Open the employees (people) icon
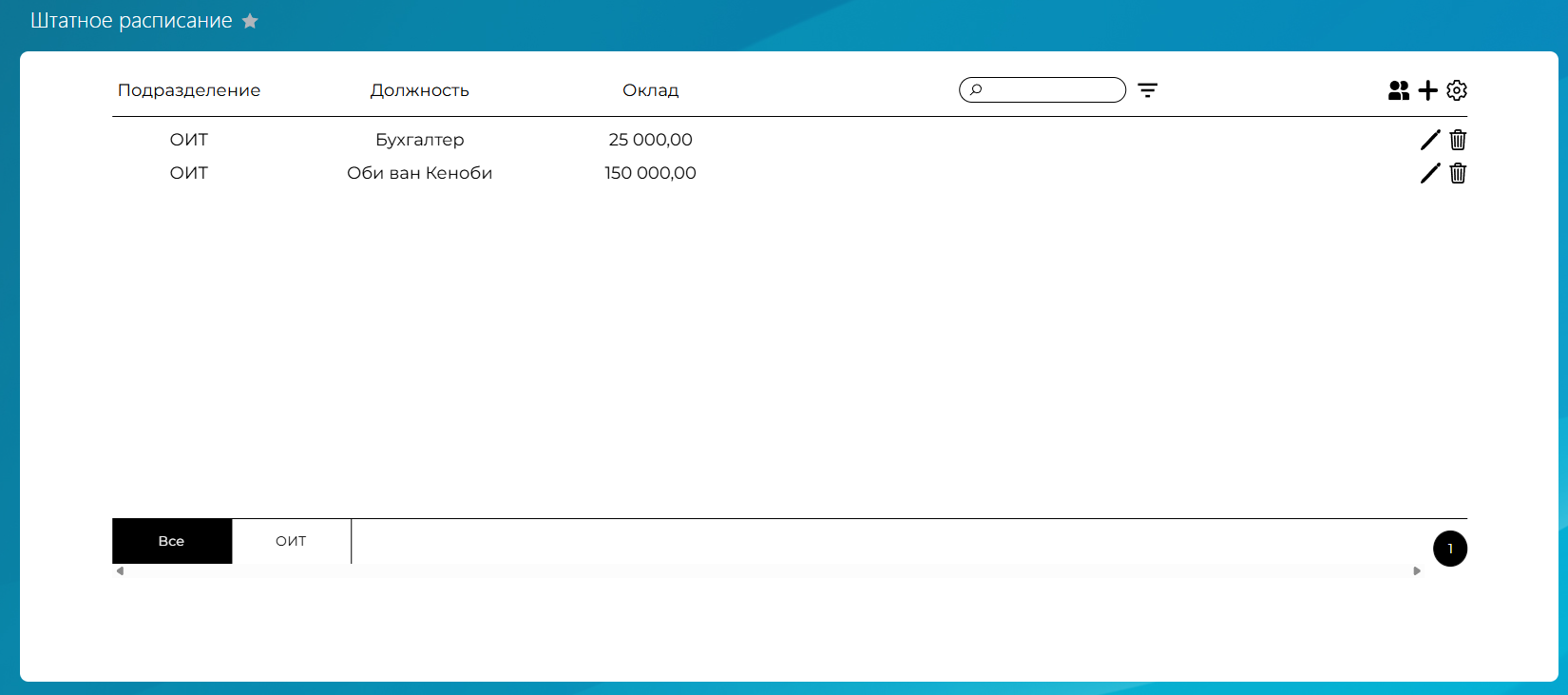1568x695 pixels. [x=1399, y=90]
